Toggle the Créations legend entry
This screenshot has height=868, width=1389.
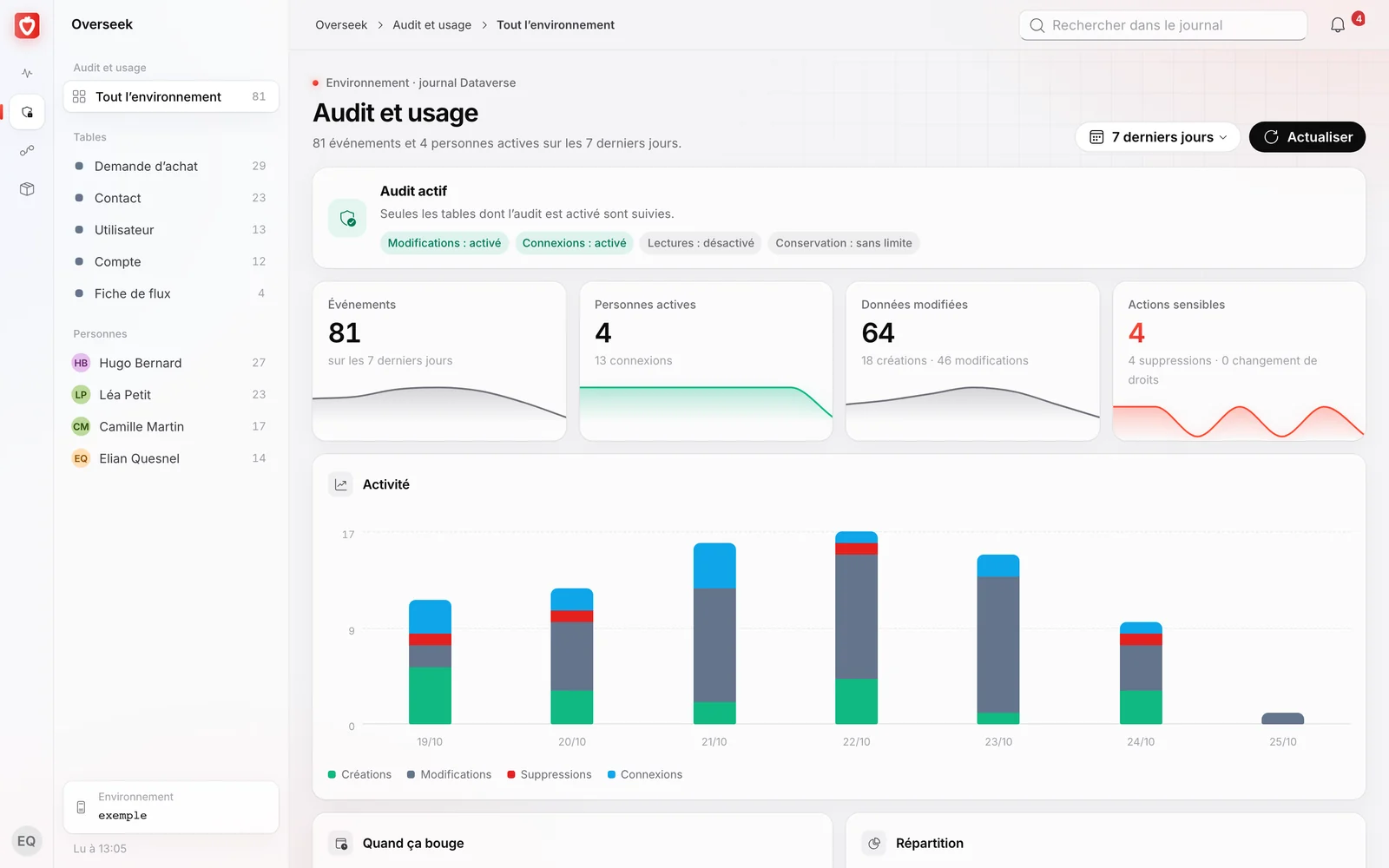(359, 774)
